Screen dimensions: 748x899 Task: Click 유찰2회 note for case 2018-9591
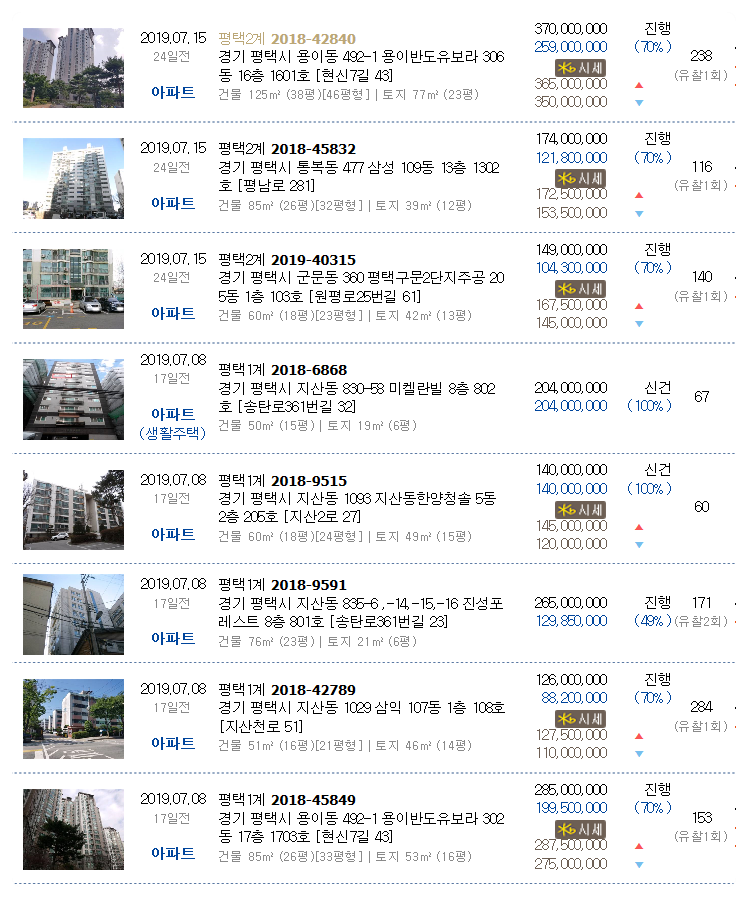pyautogui.click(x=701, y=621)
